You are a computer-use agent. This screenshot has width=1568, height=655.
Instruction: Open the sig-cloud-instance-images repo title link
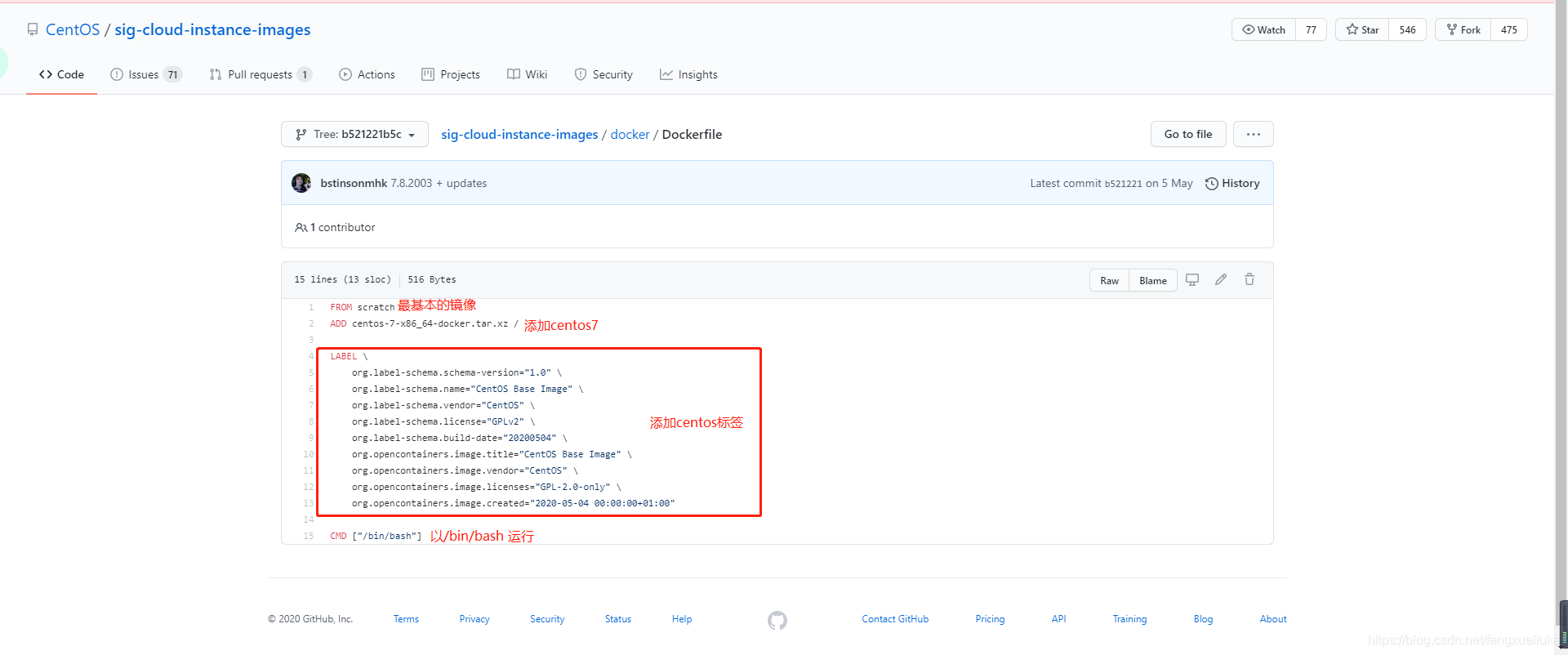click(212, 29)
